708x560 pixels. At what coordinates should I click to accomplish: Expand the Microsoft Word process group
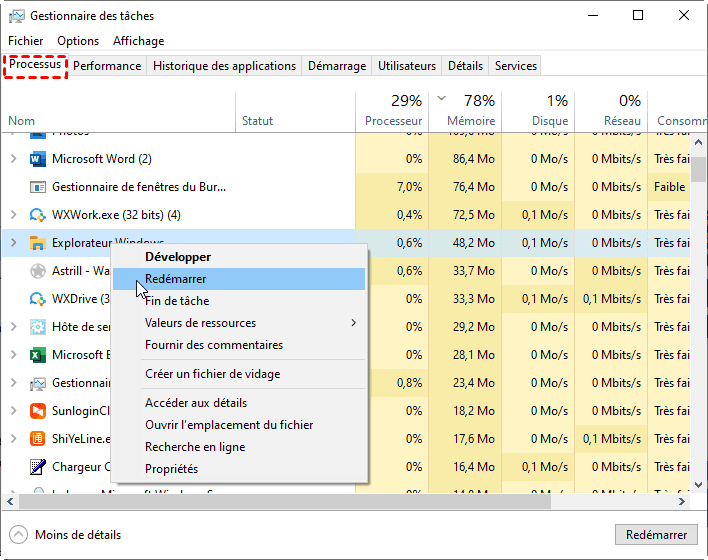tap(13, 159)
